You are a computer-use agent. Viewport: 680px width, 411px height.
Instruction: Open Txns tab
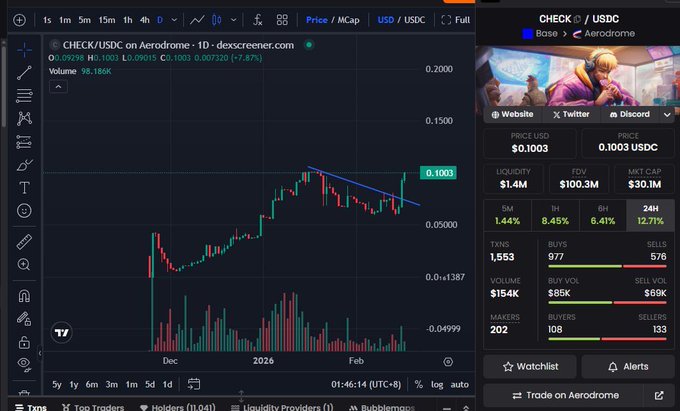31,407
